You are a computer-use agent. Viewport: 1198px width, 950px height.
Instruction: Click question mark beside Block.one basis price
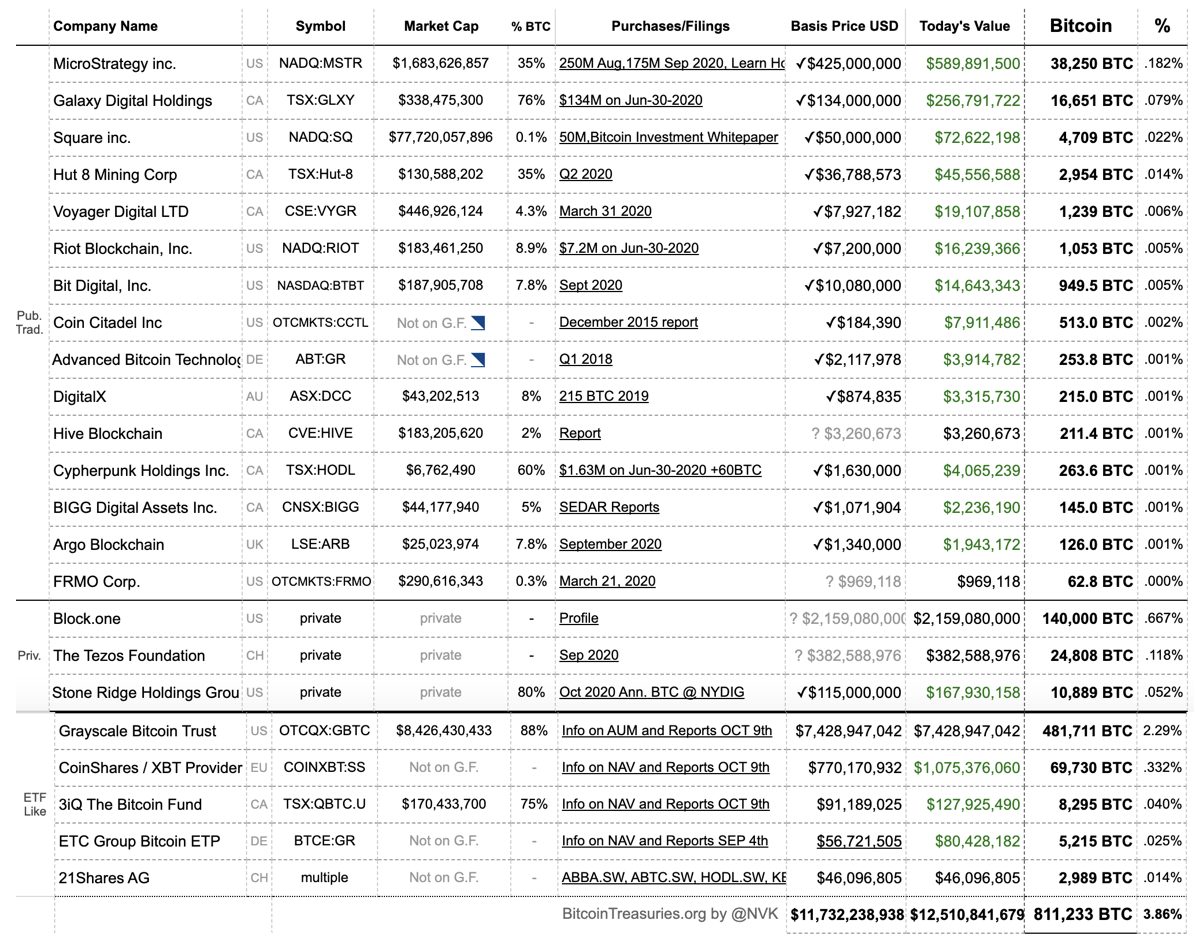click(795, 618)
